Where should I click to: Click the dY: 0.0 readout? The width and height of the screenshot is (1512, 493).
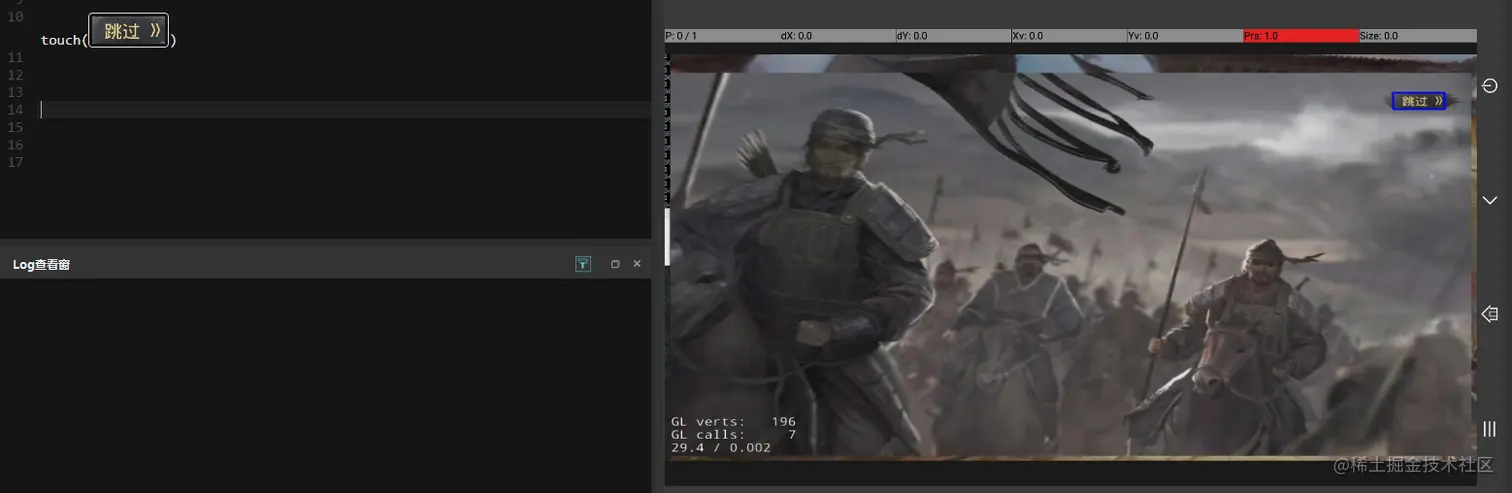[x=912, y=36]
